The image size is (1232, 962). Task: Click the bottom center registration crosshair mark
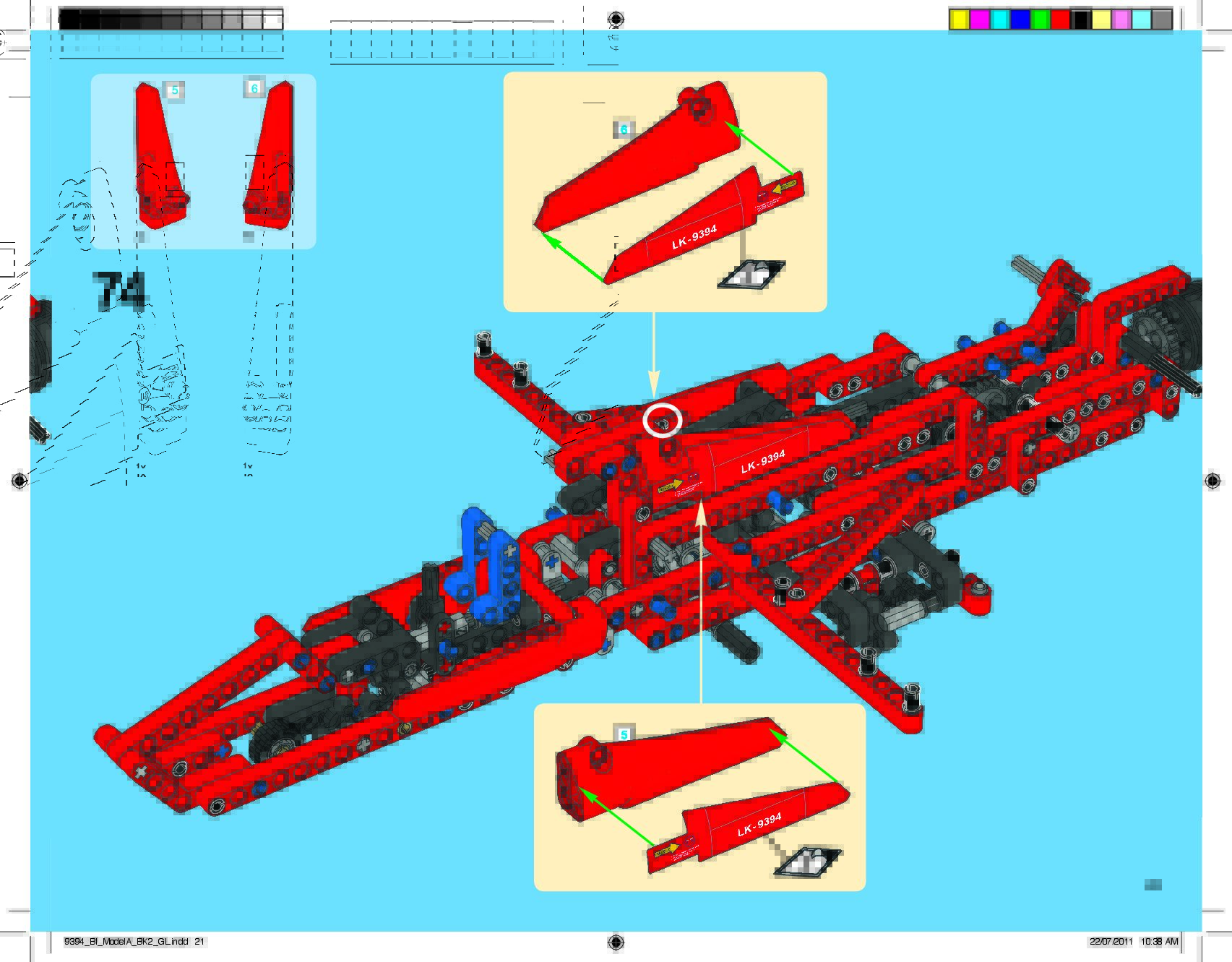pyautogui.click(x=616, y=941)
